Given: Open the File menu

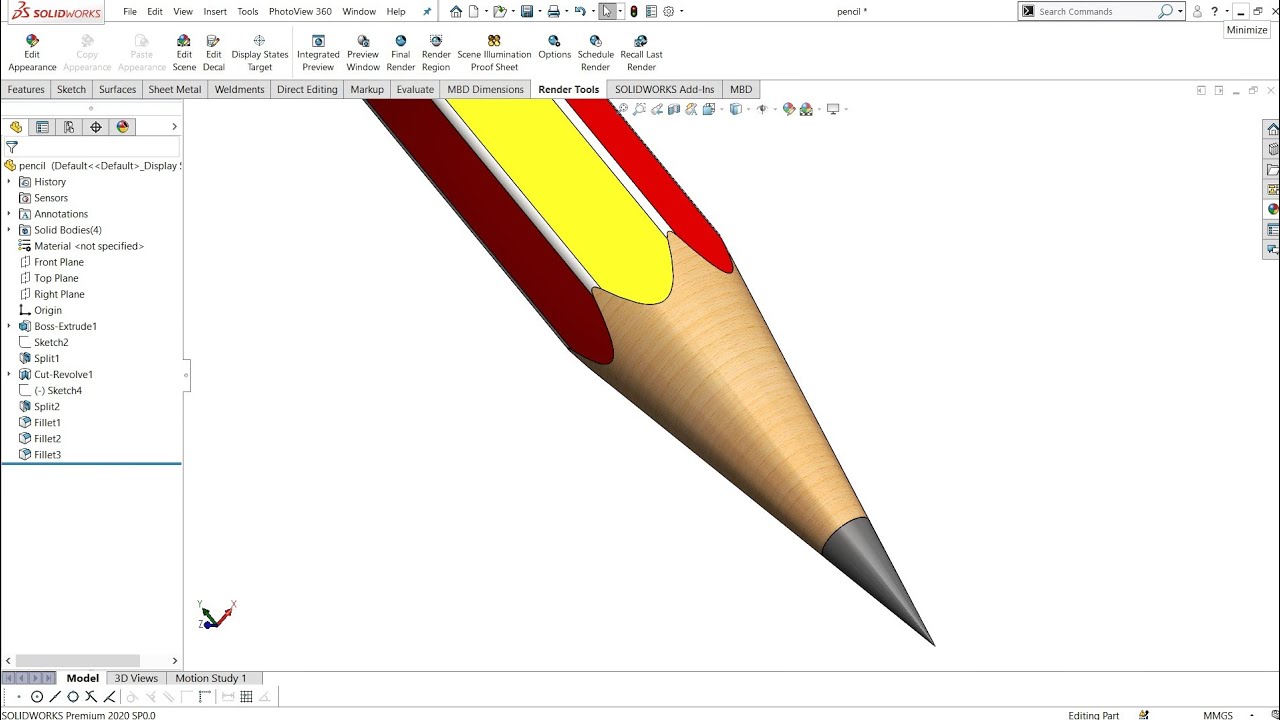Looking at the screenshot, I should (x=130, y=12).
